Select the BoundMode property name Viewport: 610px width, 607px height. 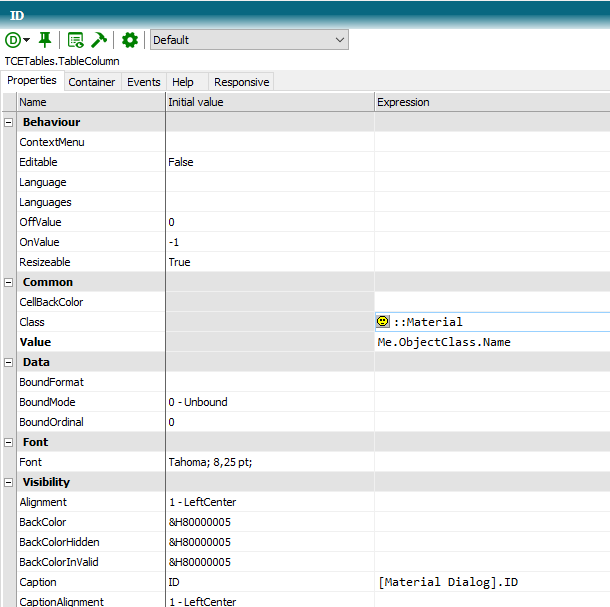[x=47, y=402]
